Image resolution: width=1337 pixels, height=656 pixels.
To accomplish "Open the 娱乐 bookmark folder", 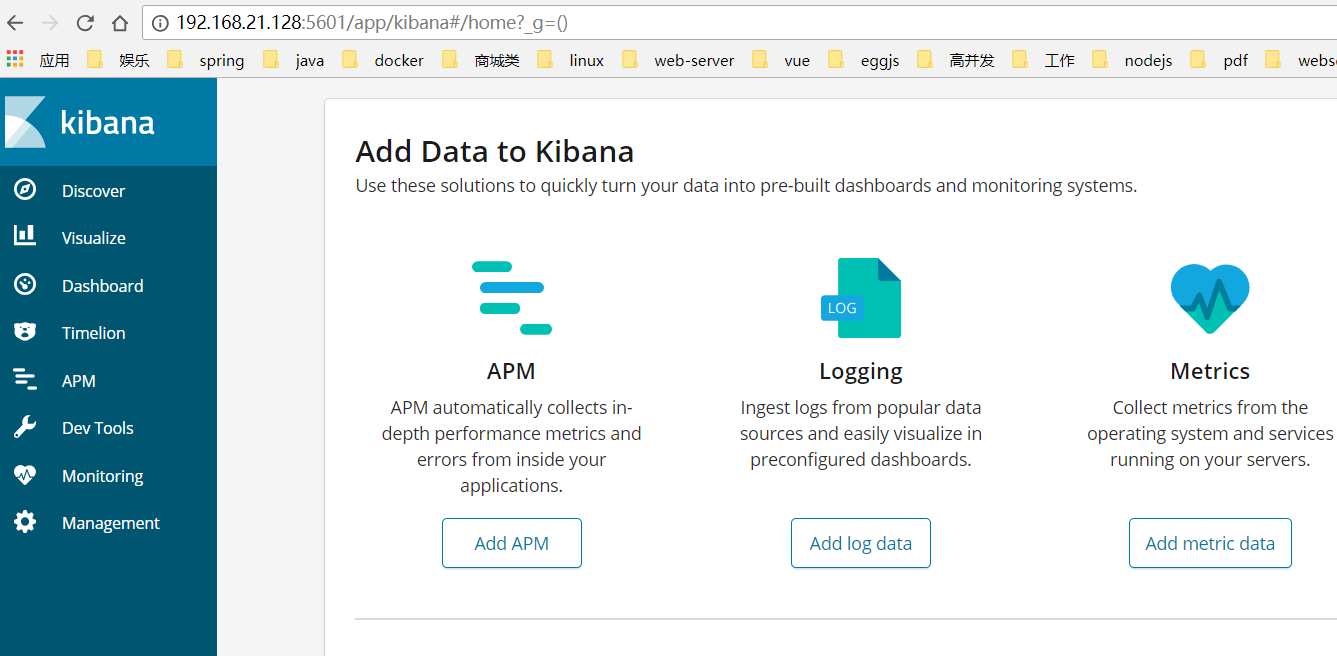I will coord(120,60).
